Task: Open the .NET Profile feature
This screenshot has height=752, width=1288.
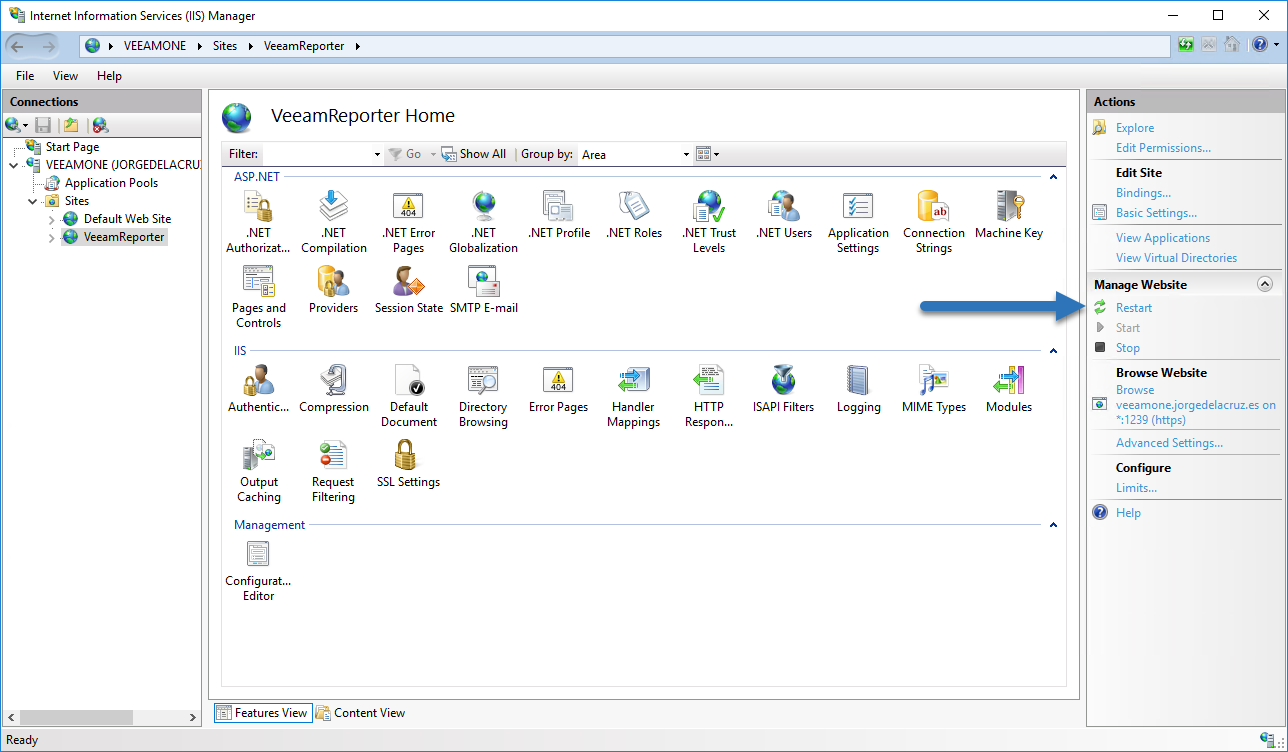Action: [x=558, y=215]
